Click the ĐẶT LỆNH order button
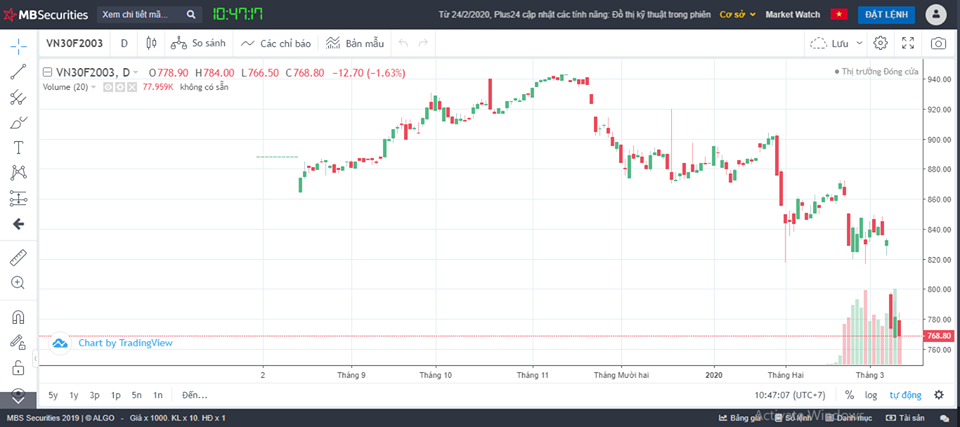960x427 pixels. click(886, 15)
